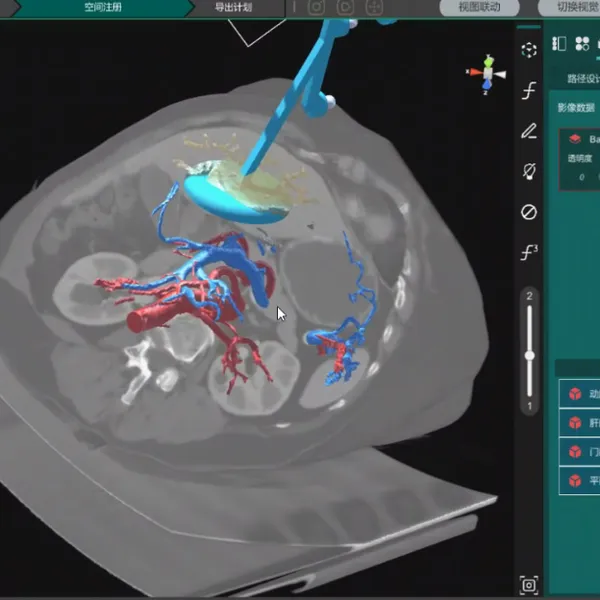
Task: Switch to the 导出计划 step tab
Action: point(233,7)
